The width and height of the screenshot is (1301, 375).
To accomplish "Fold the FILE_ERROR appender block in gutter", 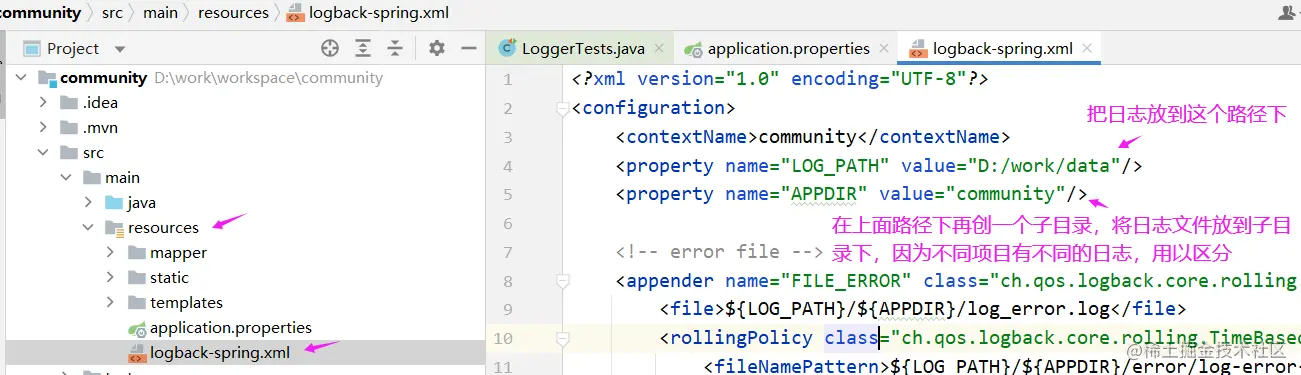I will 562,281.
